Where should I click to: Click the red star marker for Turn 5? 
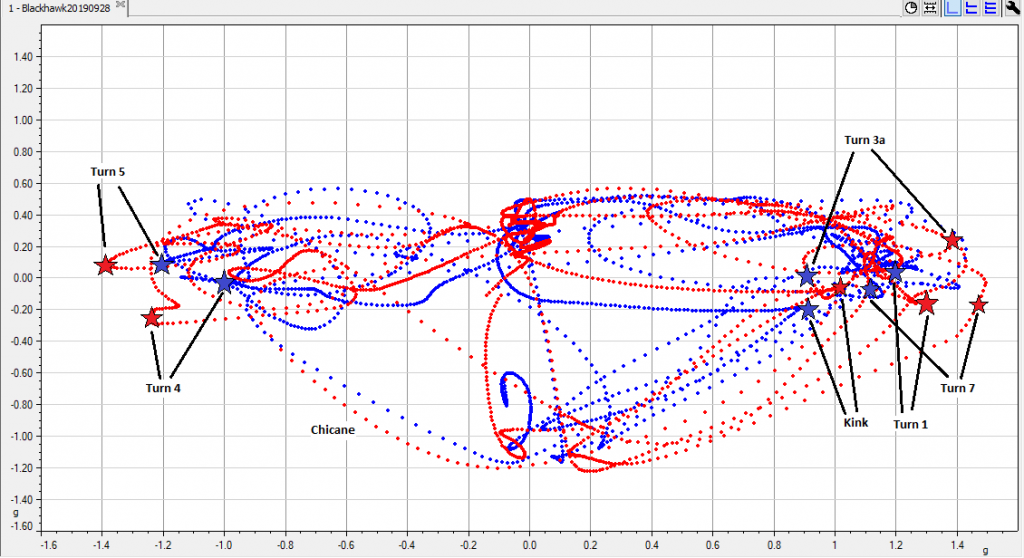click(106, 265)
